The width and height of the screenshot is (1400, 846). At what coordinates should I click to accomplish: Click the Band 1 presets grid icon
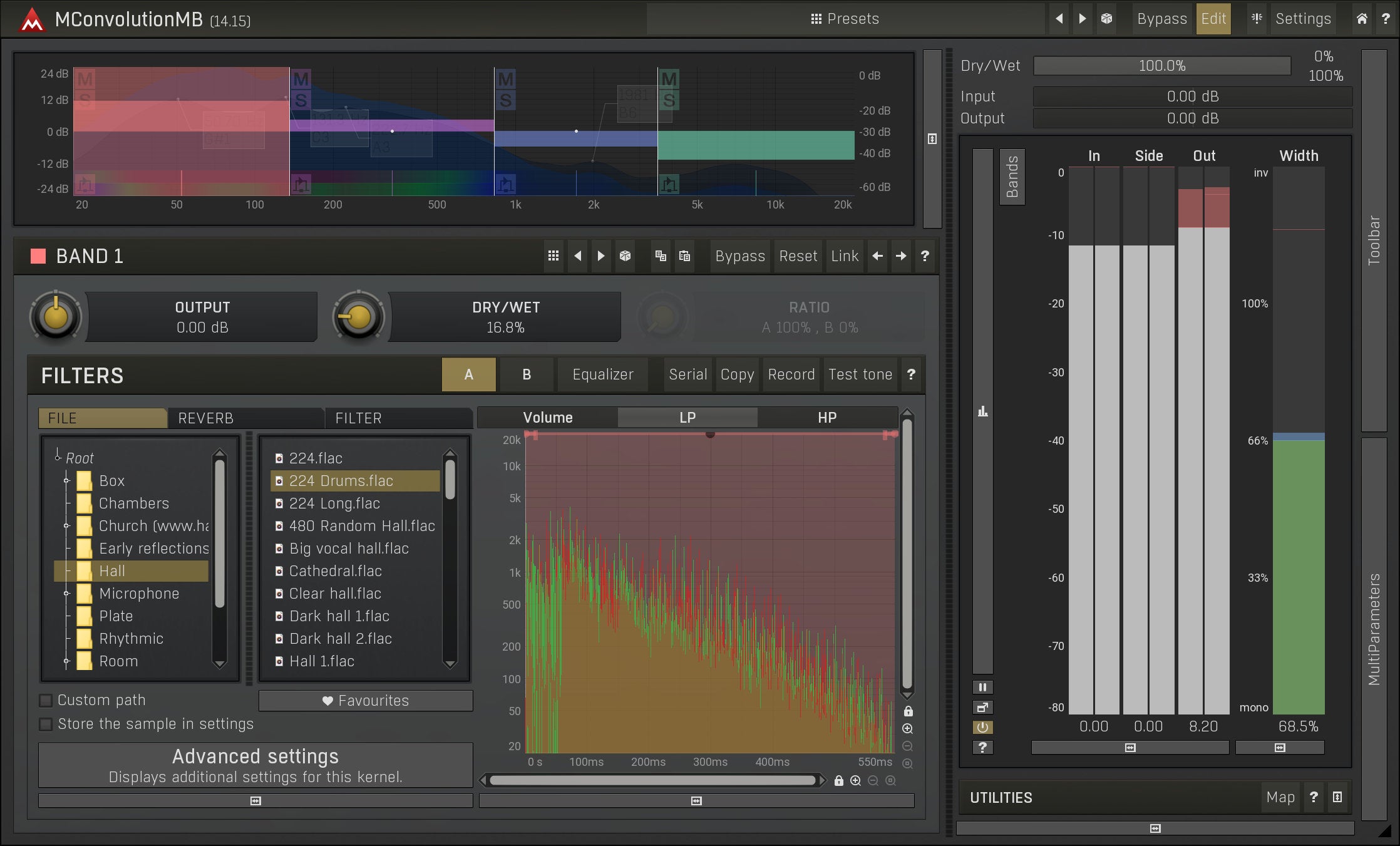click(x=553, y=256)
